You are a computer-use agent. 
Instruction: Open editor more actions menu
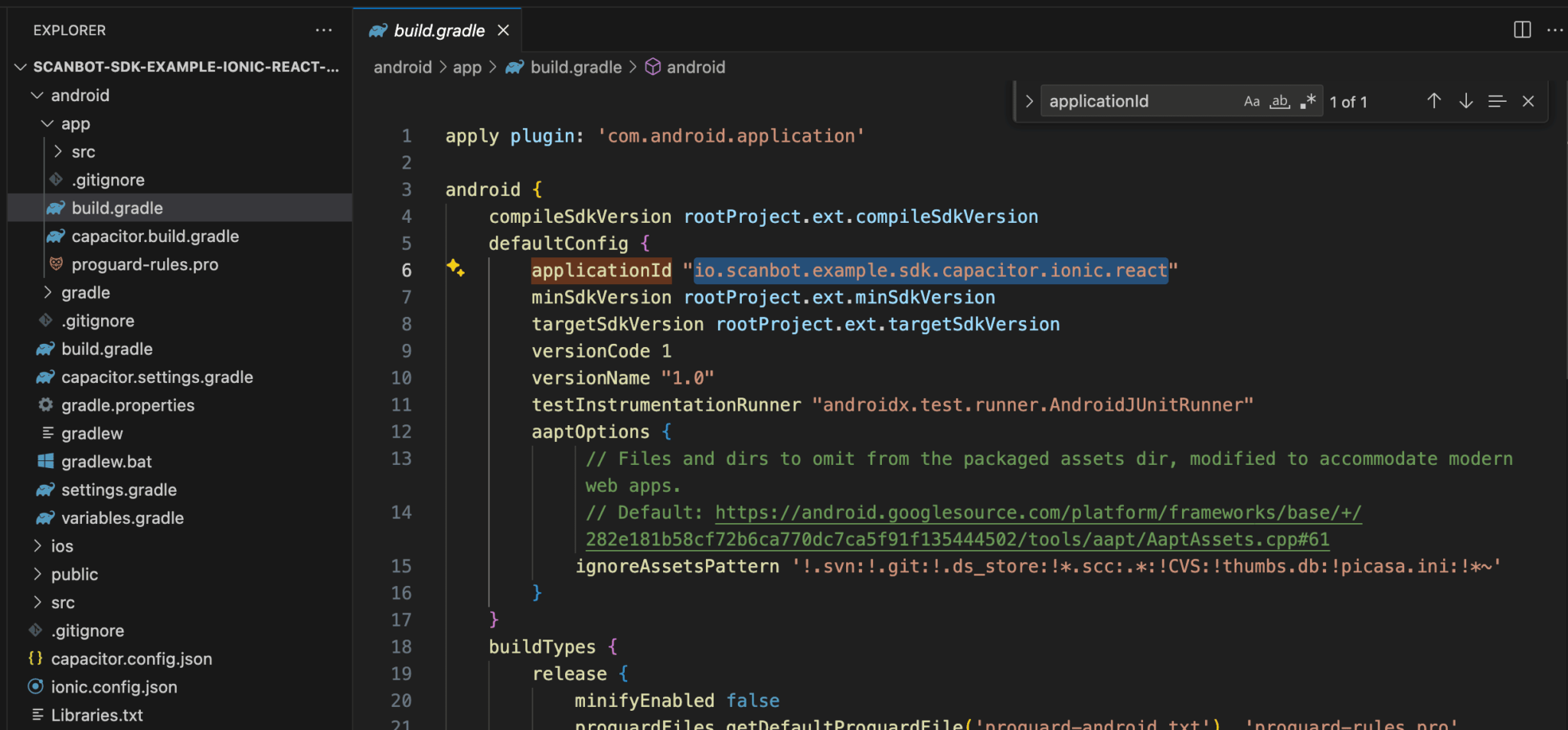click(1556, 30)
